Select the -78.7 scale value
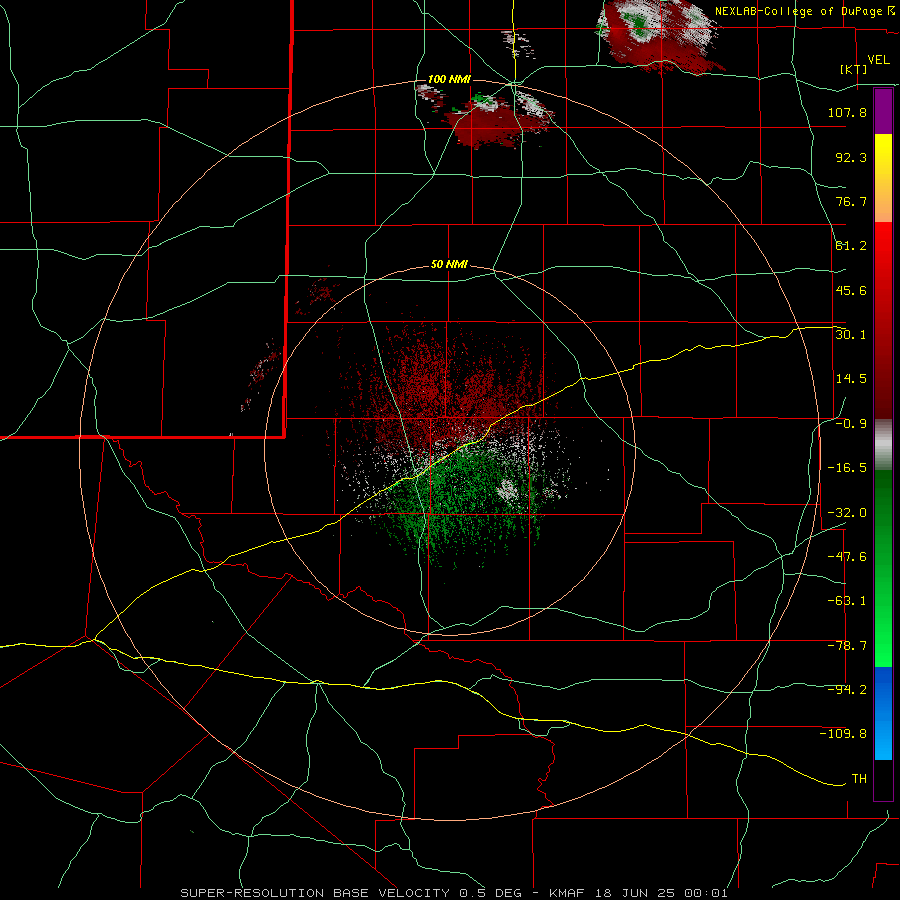 [847, 646]
